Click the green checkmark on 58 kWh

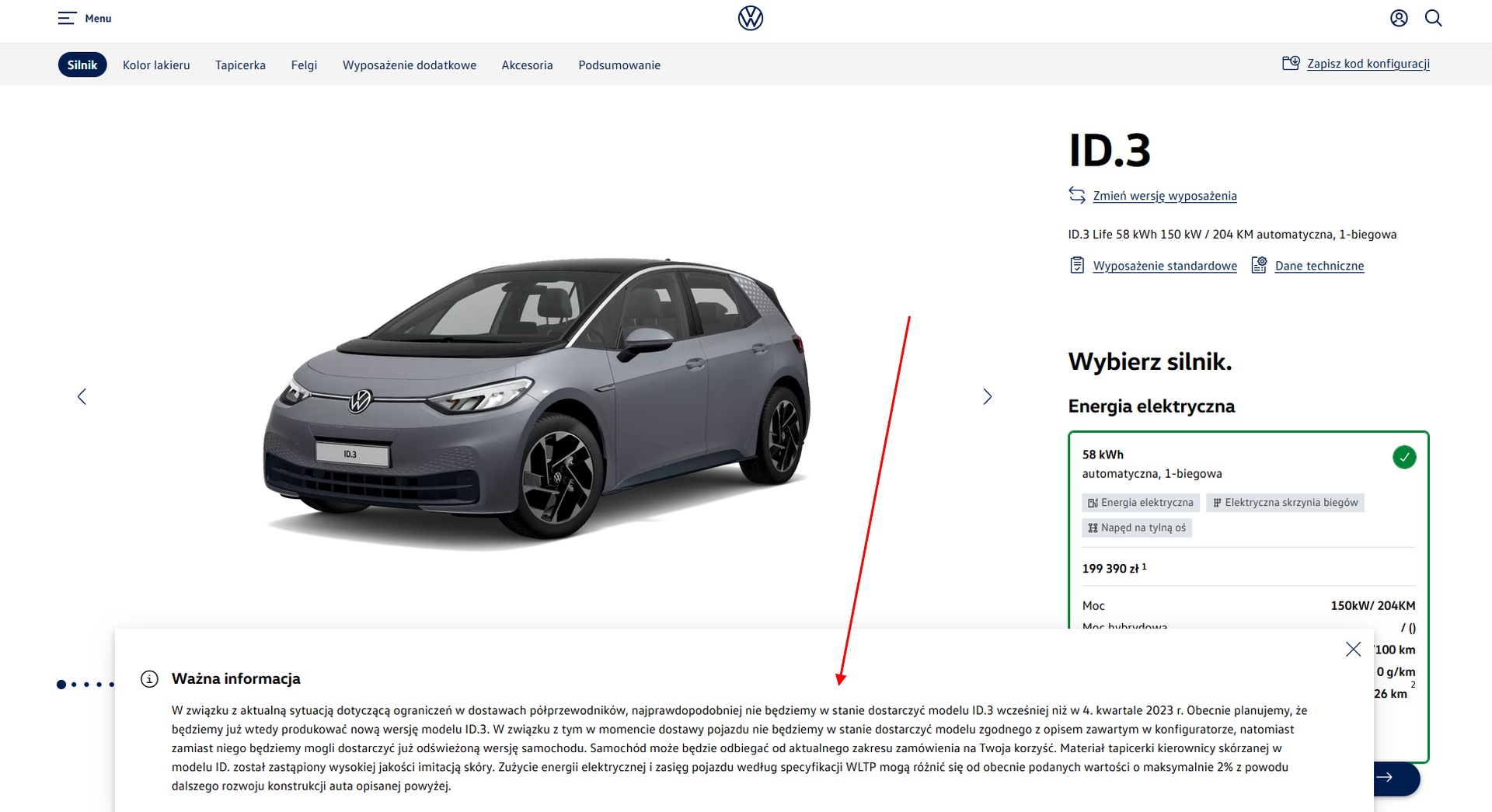(1404, 457)
